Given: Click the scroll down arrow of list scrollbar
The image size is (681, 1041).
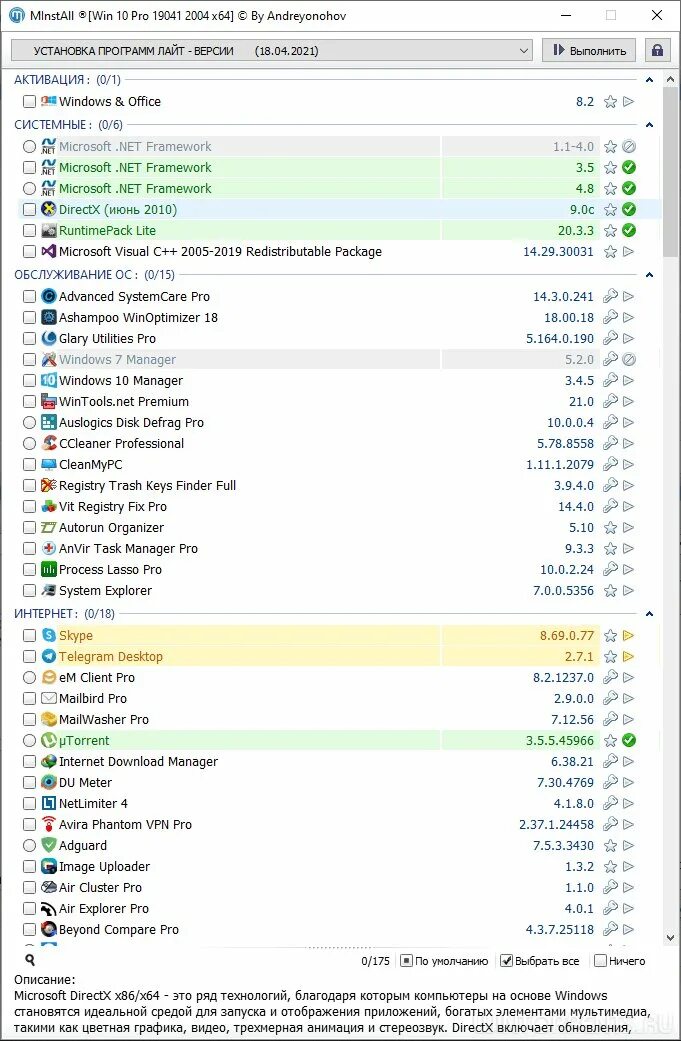Looking at the screenshot, I should tap(670, 937).
